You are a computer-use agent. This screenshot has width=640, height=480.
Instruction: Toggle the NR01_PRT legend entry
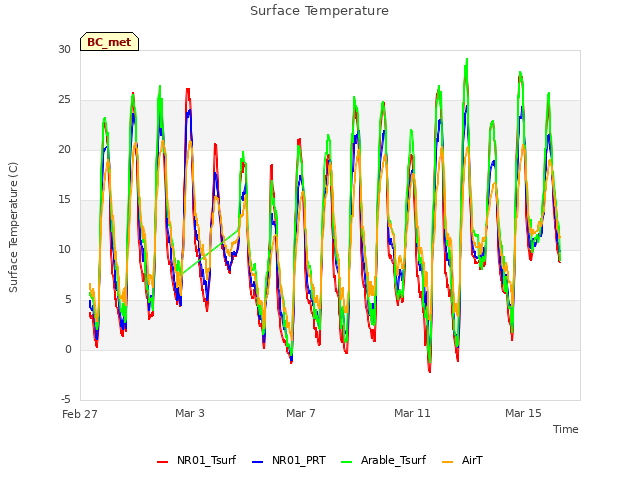tap(289, 460)
